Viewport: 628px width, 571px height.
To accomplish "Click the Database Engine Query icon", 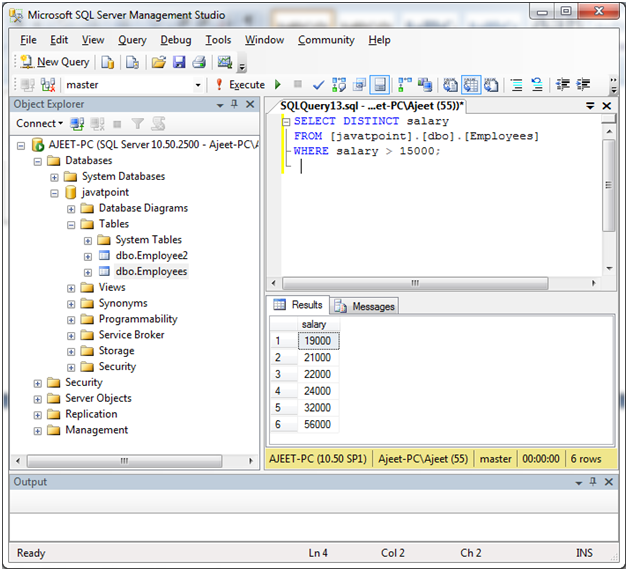I will [107, 62].
